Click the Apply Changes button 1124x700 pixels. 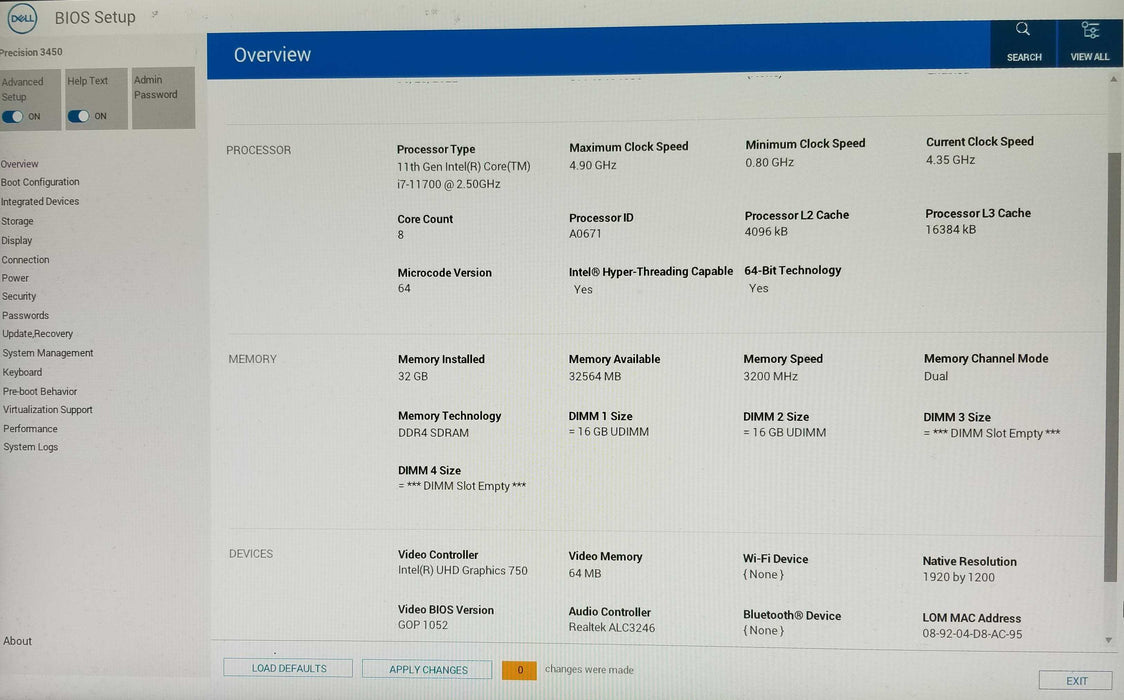tap(427, 670)
